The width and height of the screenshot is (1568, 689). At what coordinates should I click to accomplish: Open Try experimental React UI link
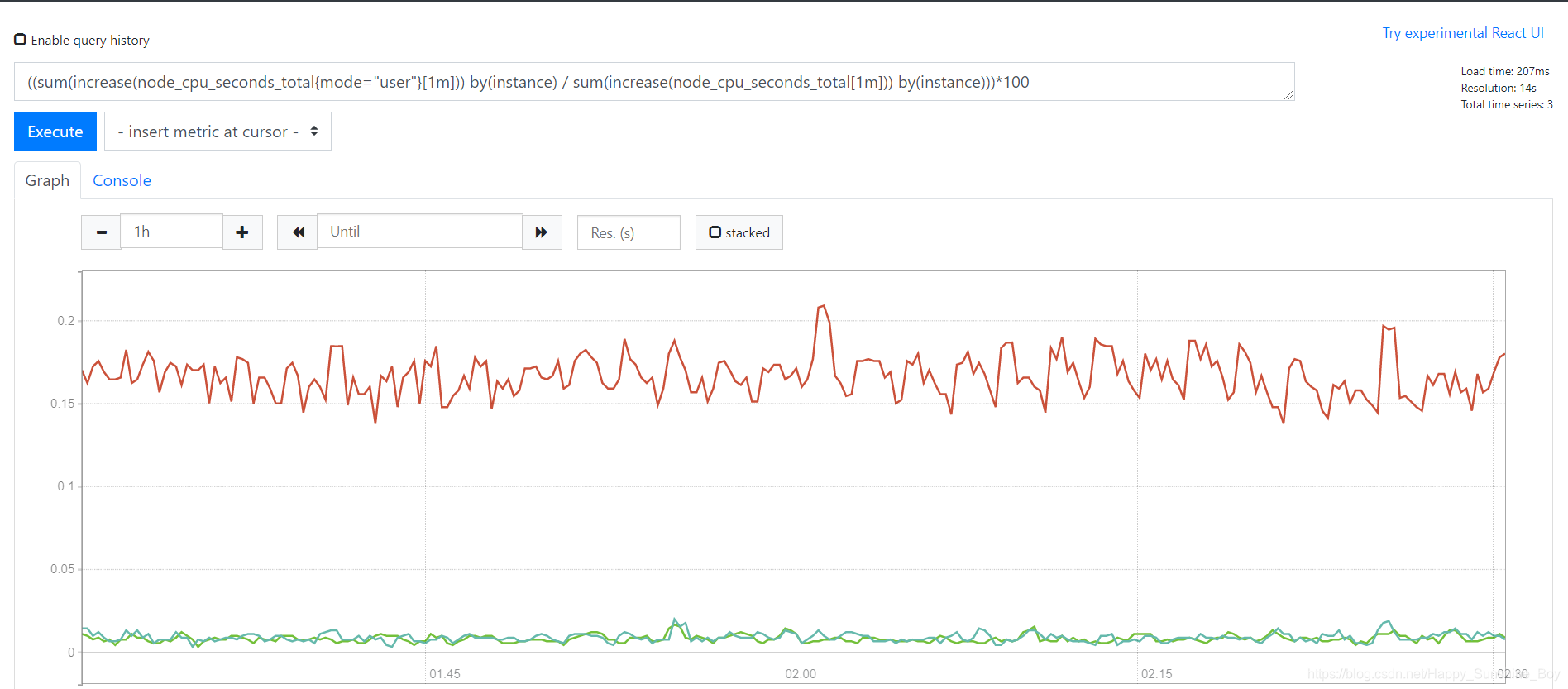pos(1463,33)
